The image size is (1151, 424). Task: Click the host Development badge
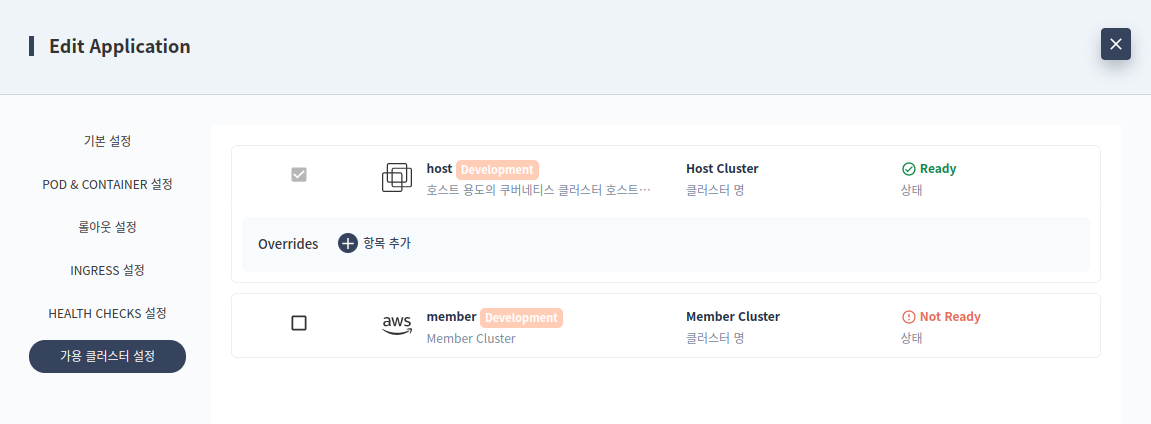pos(497,169)
